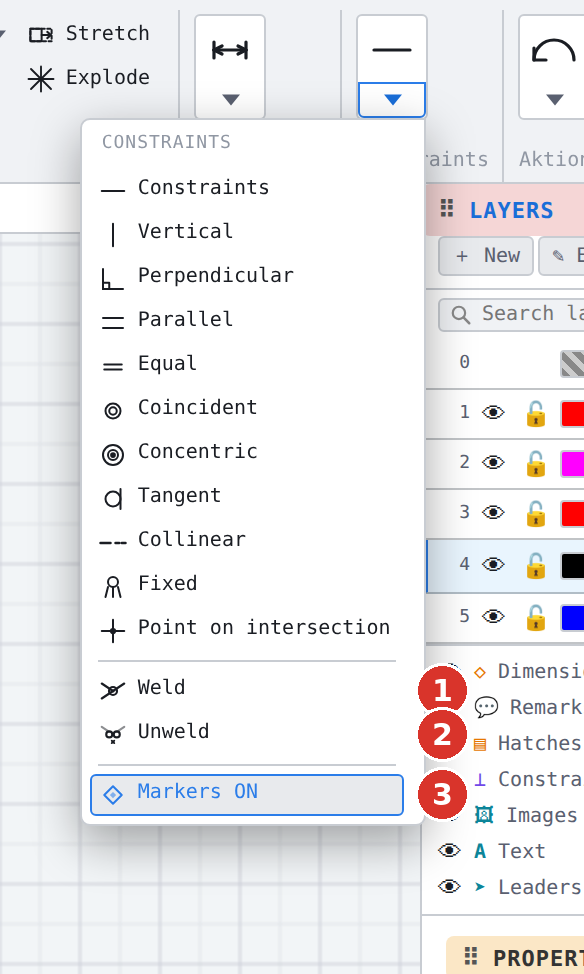584x974 pixels.
Task: Unlock toggle for layer 3
Action: coord(536,513)
